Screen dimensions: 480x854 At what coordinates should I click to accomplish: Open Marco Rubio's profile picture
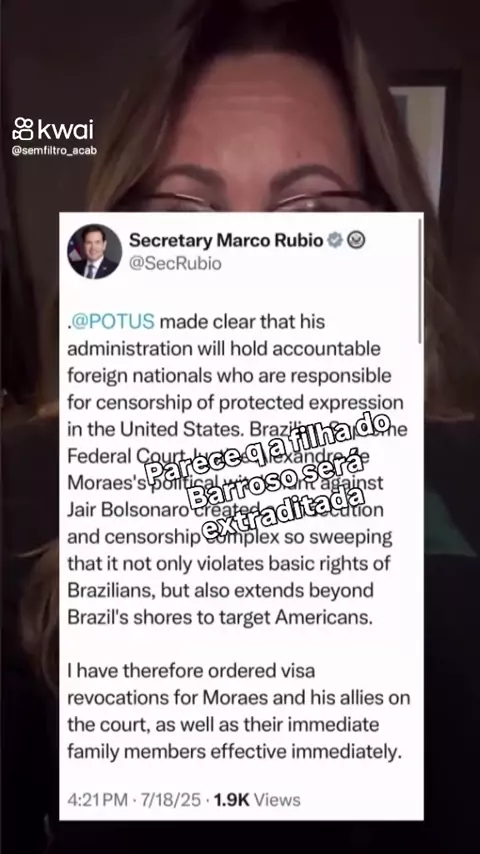click(94, 251)
